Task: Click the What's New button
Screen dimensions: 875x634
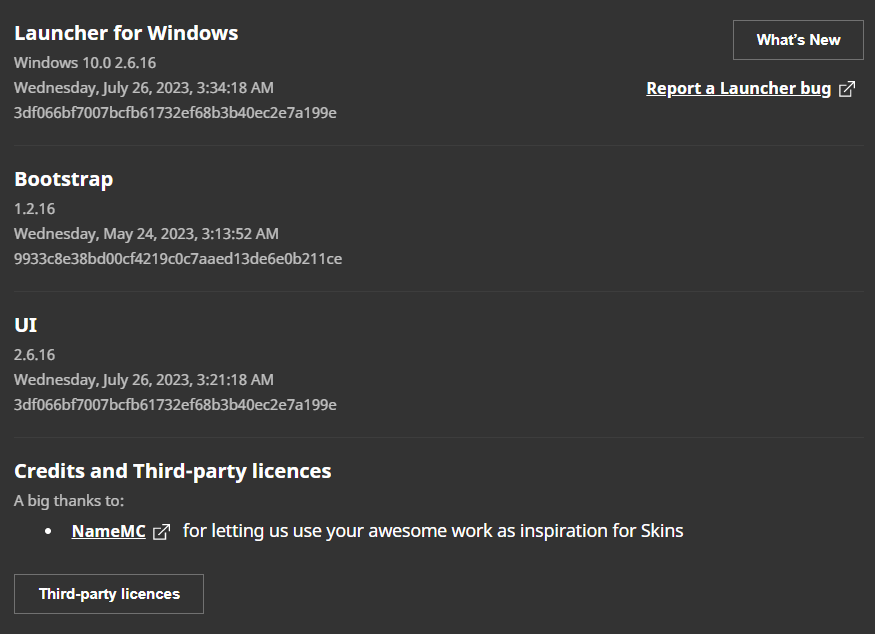Action: (x=798, y=40)
